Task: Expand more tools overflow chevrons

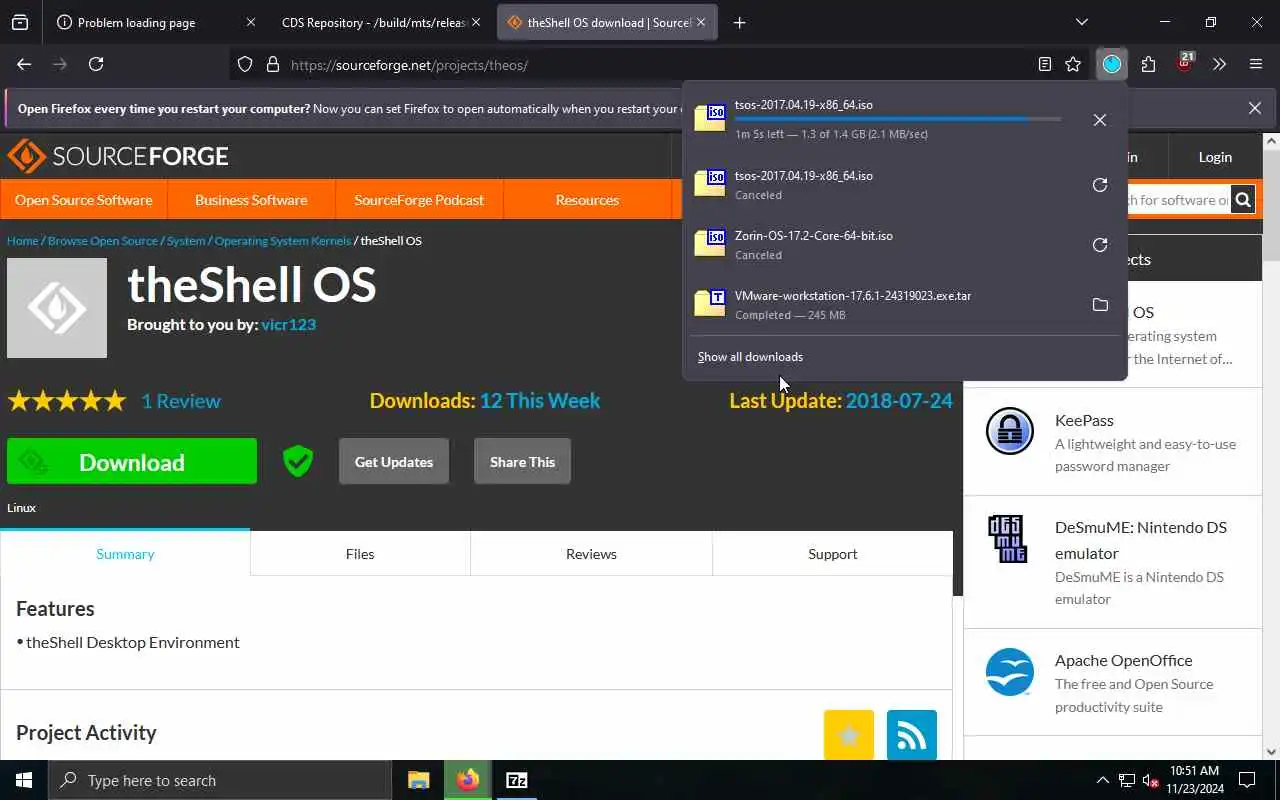Action: [x=1219, y=64]
